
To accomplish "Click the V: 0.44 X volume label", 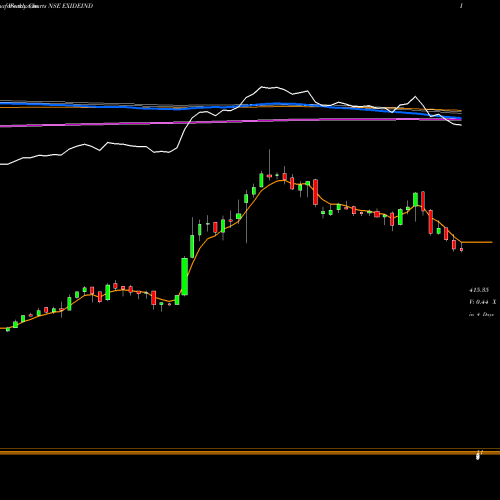I will click(x=482, y=302).
